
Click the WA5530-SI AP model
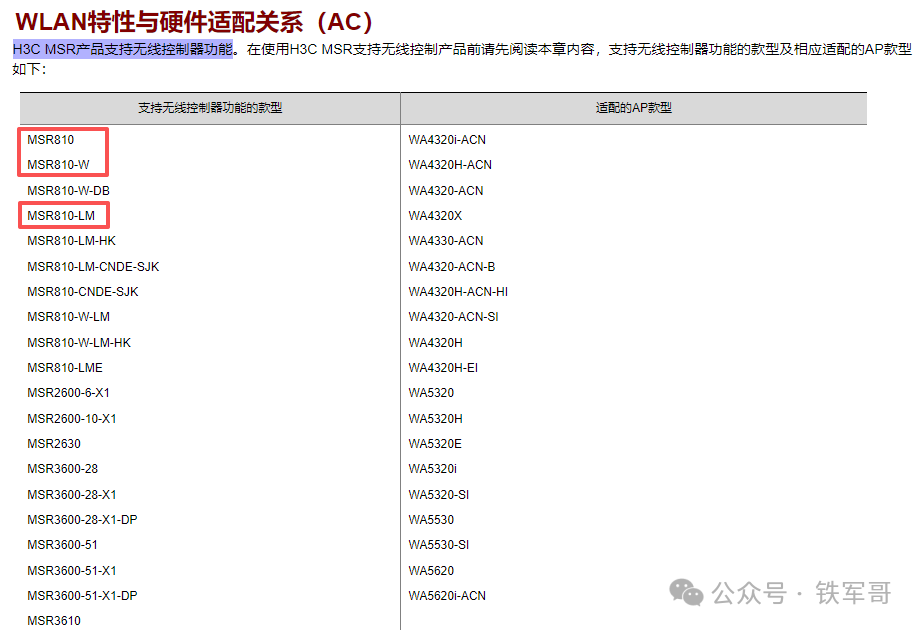(x=439, y=545)
